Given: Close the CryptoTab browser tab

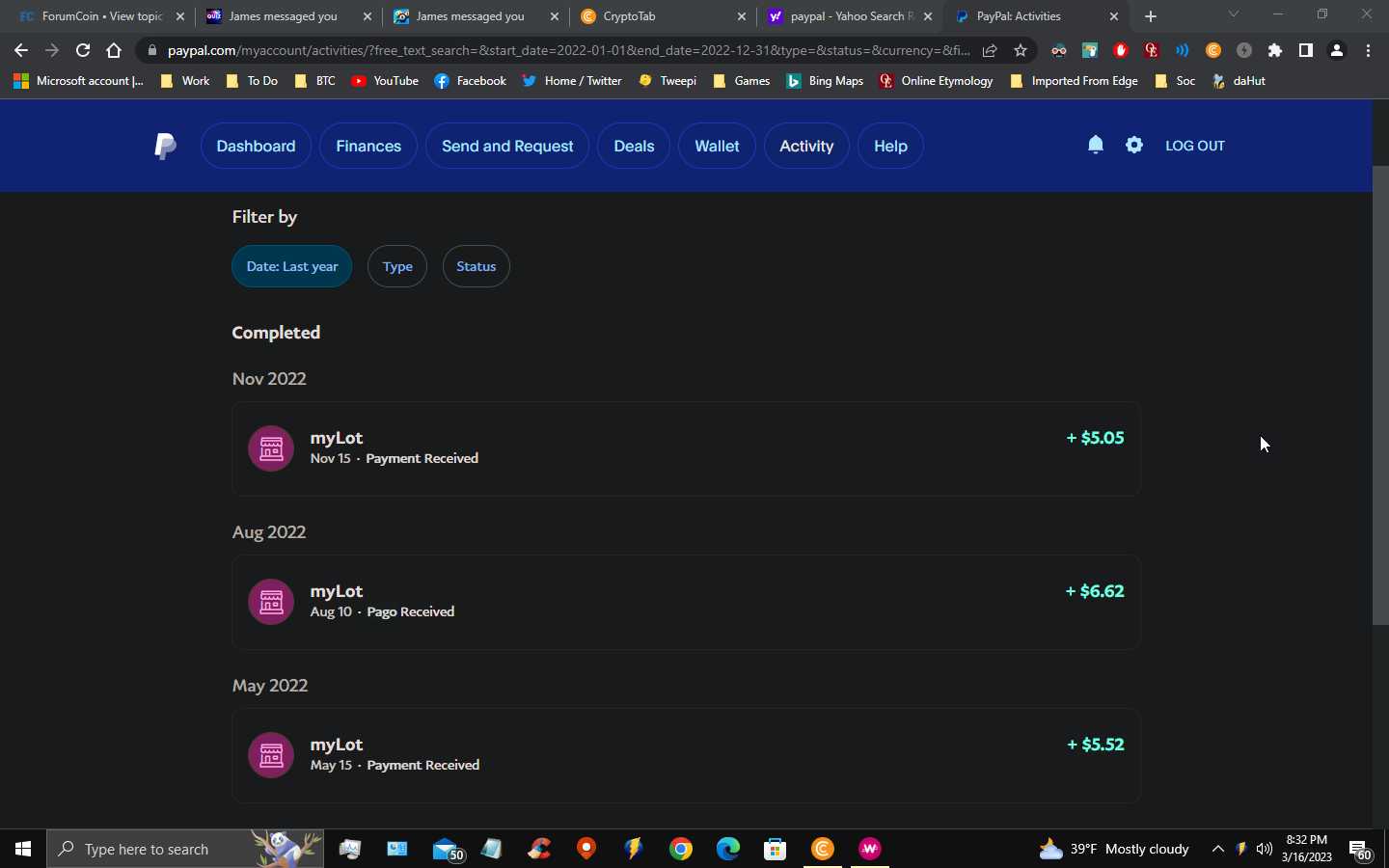Looking at the screenshot, I should coord(741,16).
